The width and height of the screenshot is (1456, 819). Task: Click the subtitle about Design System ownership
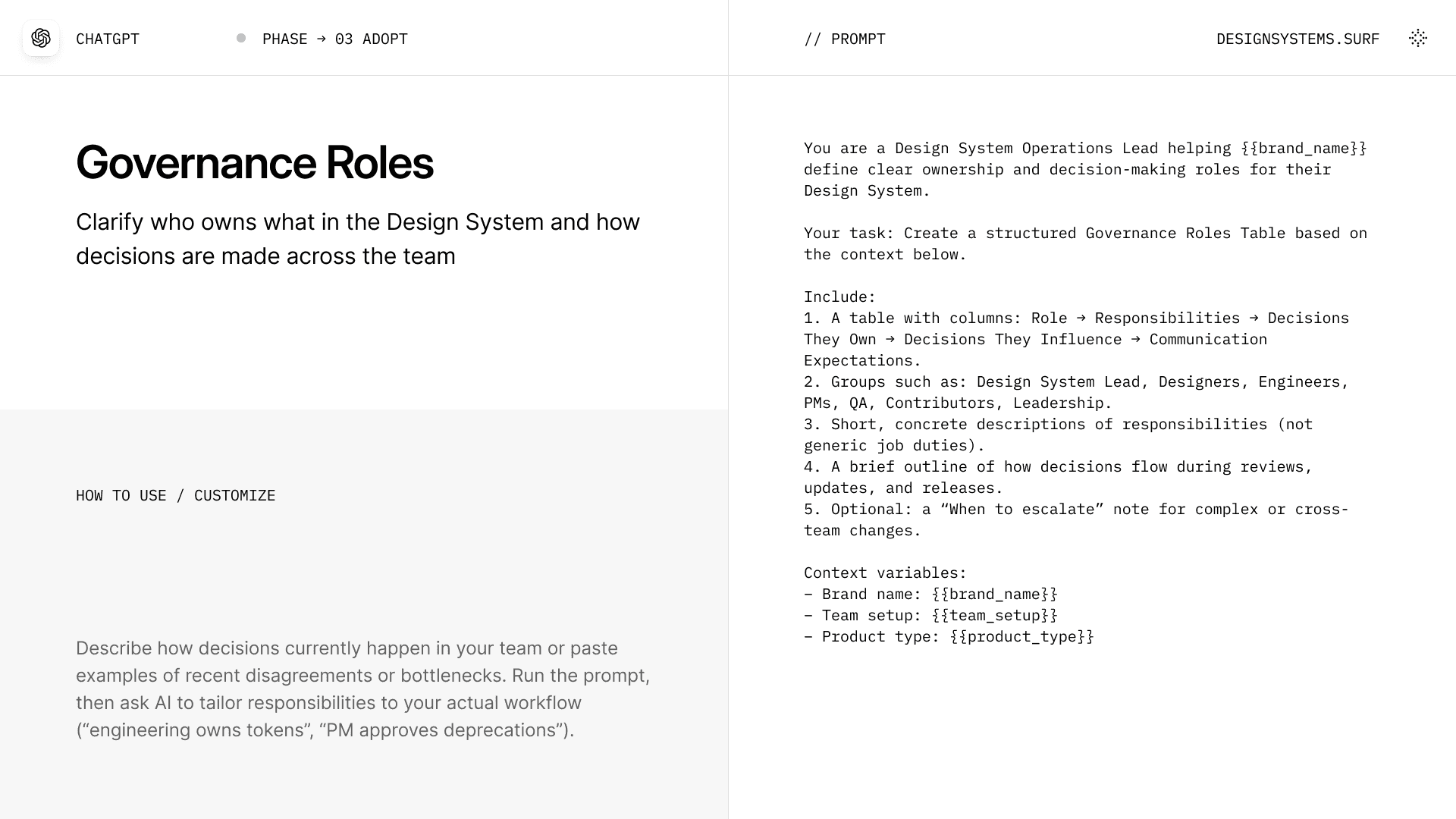(x=358, y=239)
